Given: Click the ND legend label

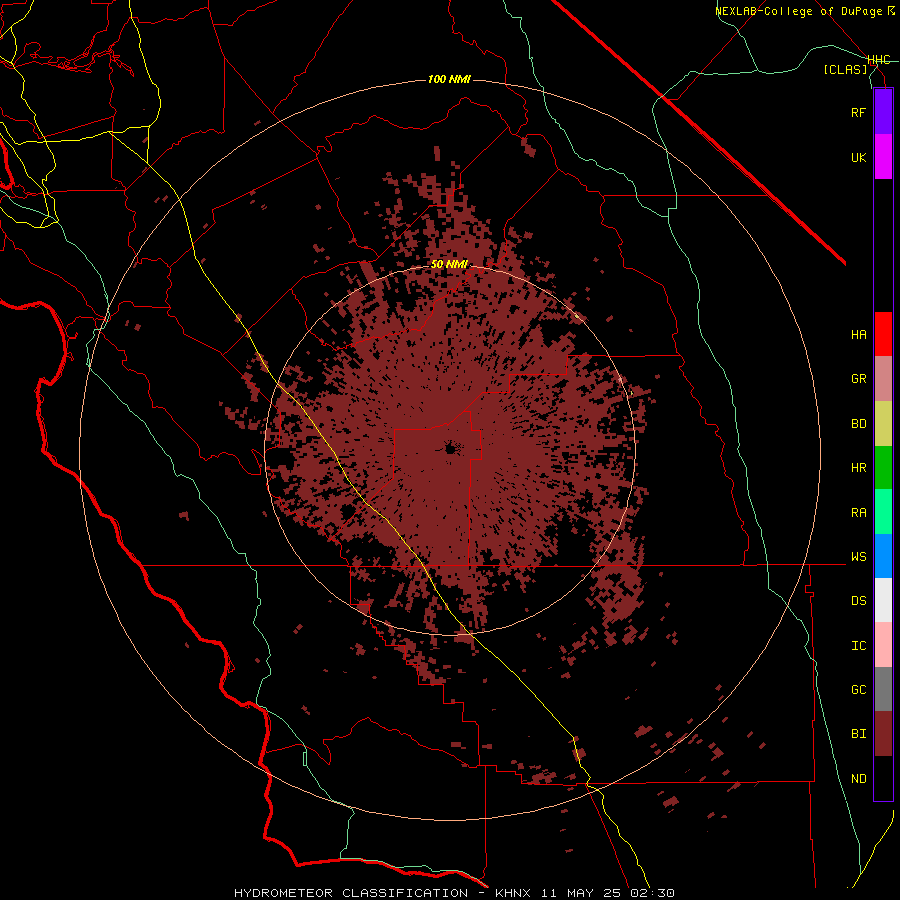Looking at the screenshot, I should (858, 779).
